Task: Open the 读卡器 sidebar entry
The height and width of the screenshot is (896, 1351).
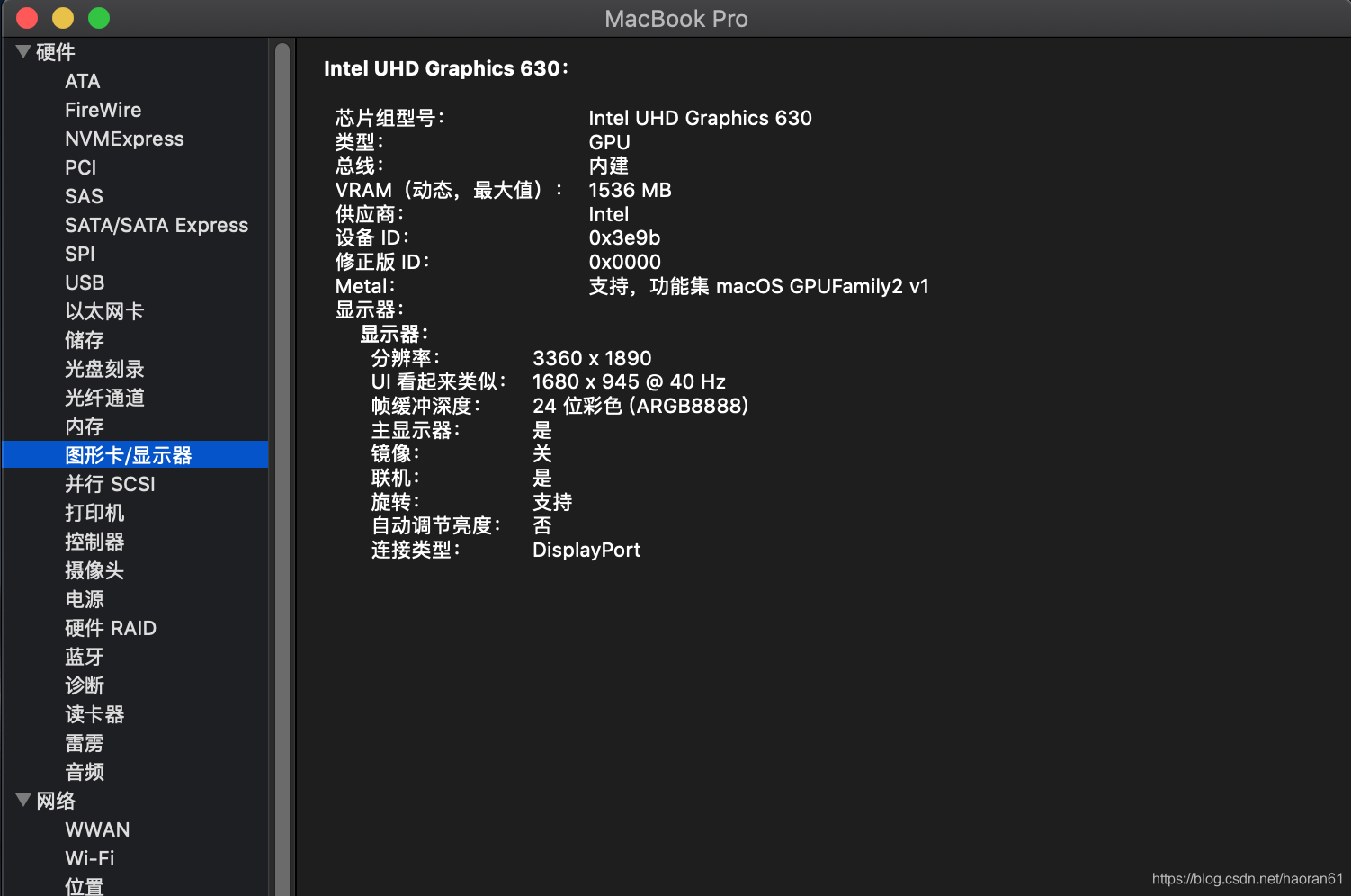Action: click(x=94, y=714)
